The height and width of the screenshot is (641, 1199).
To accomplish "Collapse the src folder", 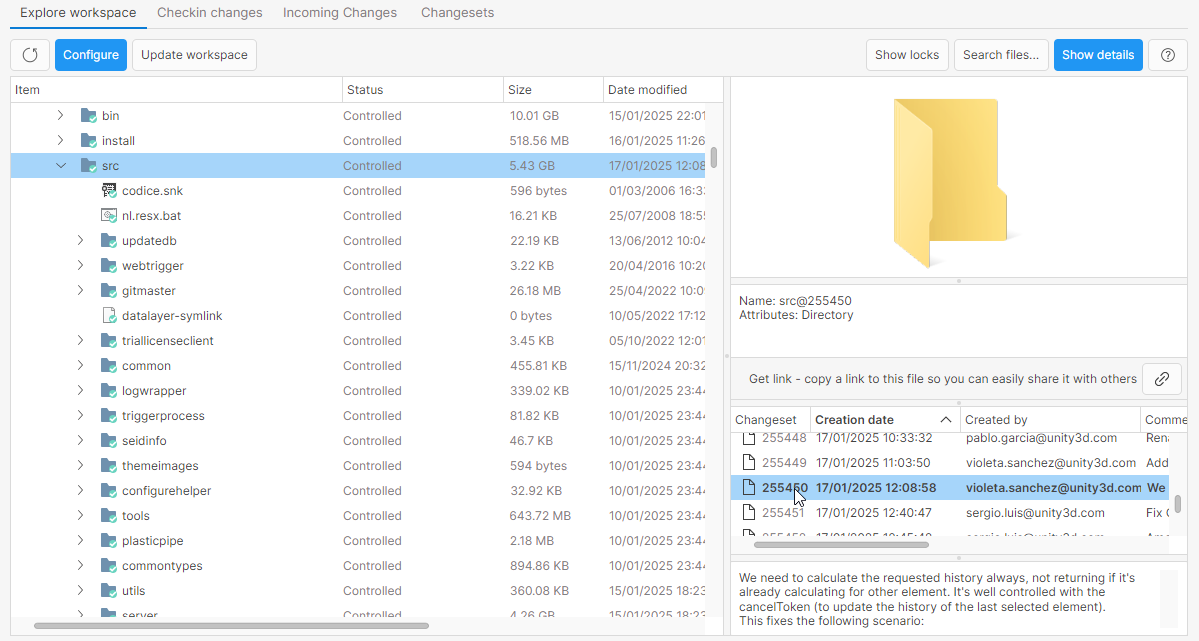I will (61, 166).
